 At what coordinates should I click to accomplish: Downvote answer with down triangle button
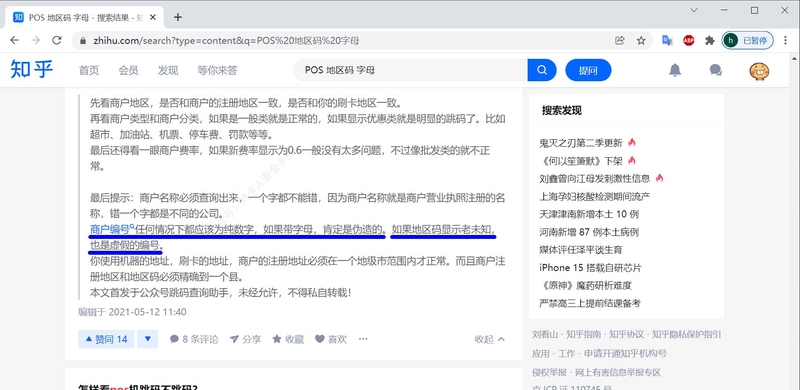coord(148,339)
